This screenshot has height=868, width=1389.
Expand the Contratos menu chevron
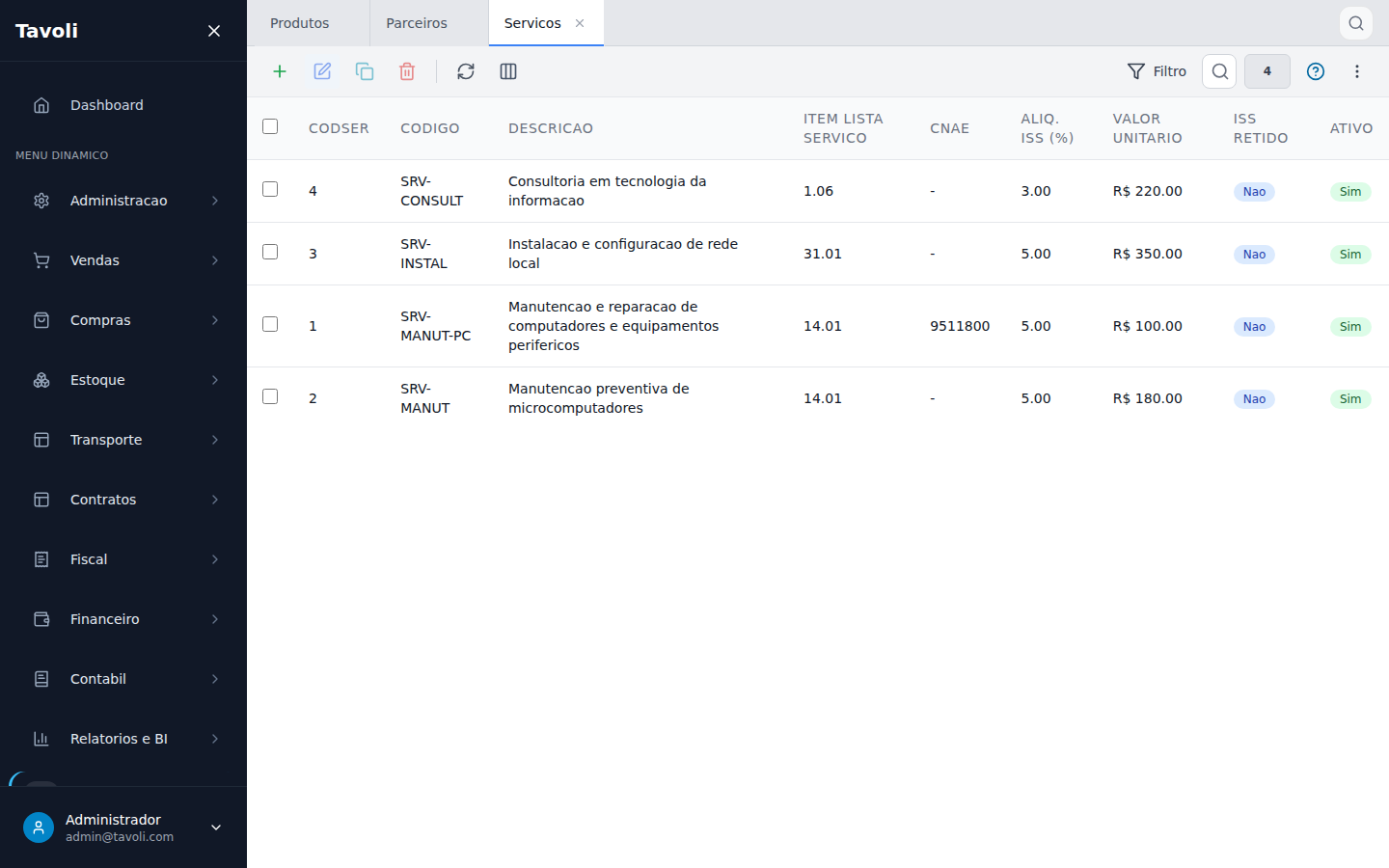pyautogui.click(x=215, y=500)
